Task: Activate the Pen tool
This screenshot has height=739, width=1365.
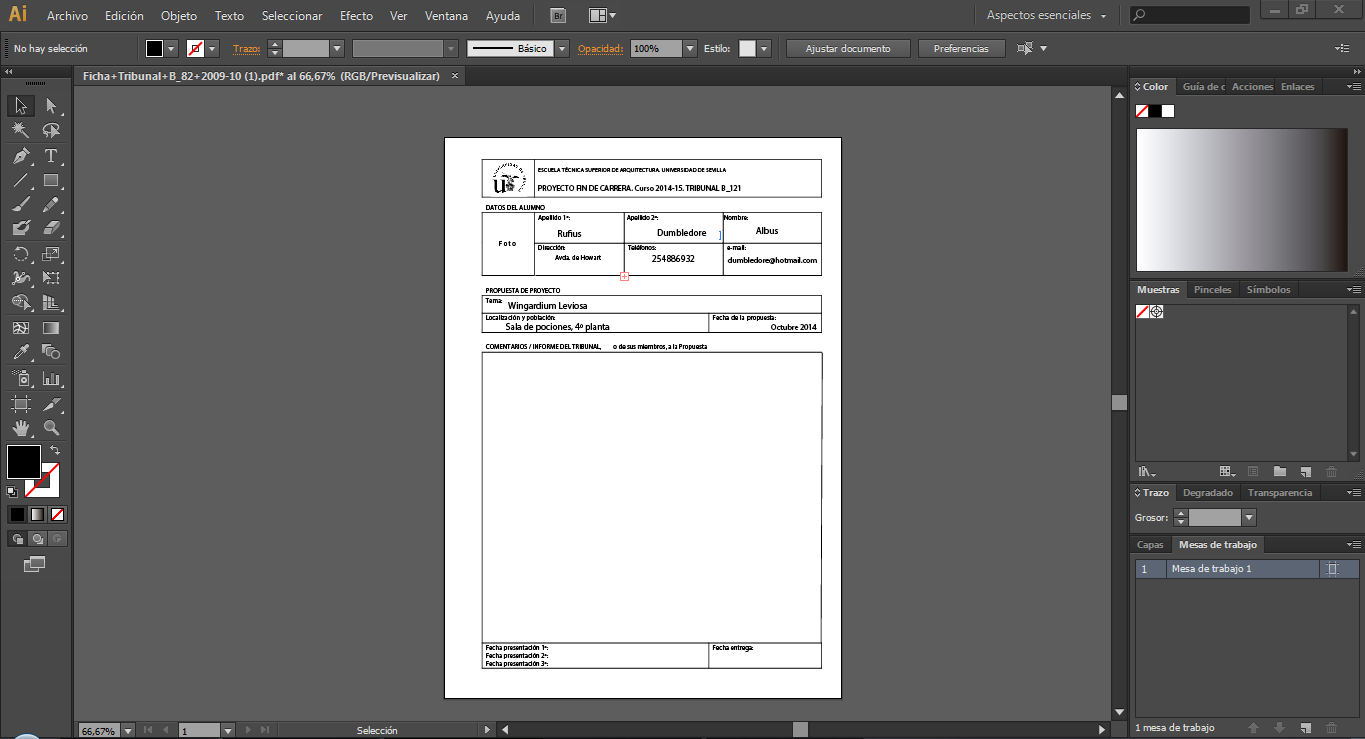Action: click(20, 155)
